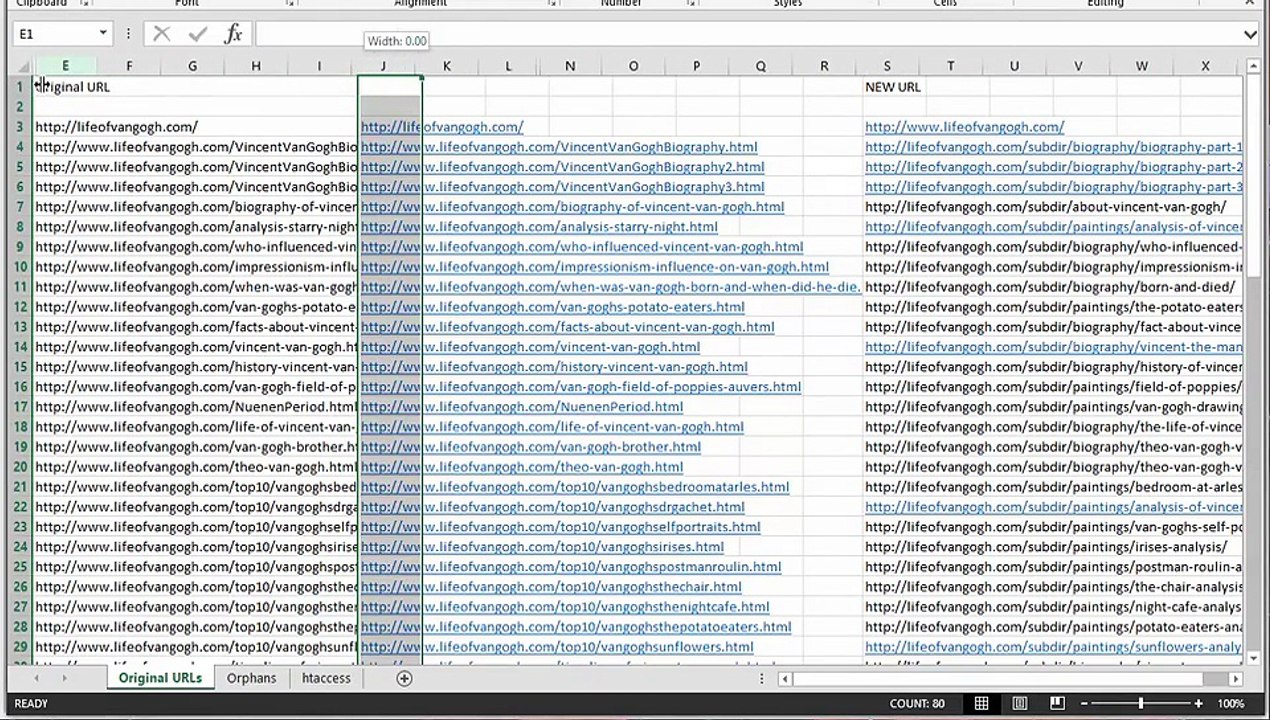Open the Original URLs sheet tab
The height and width of the screenshot is (720, 1270).
coord(160,678)
